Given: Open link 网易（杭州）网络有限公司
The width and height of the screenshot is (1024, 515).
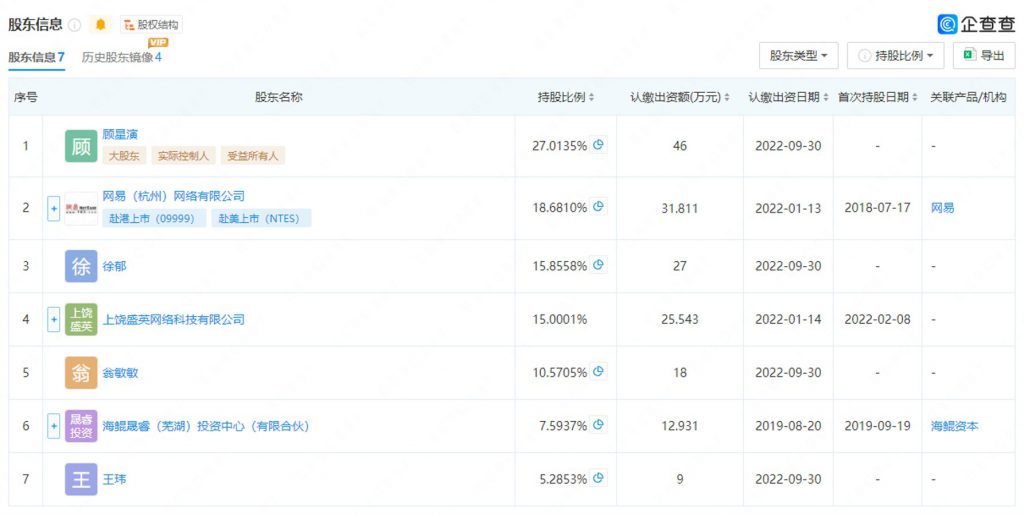Looking at the screenshot, I should (x=174, y=196).
